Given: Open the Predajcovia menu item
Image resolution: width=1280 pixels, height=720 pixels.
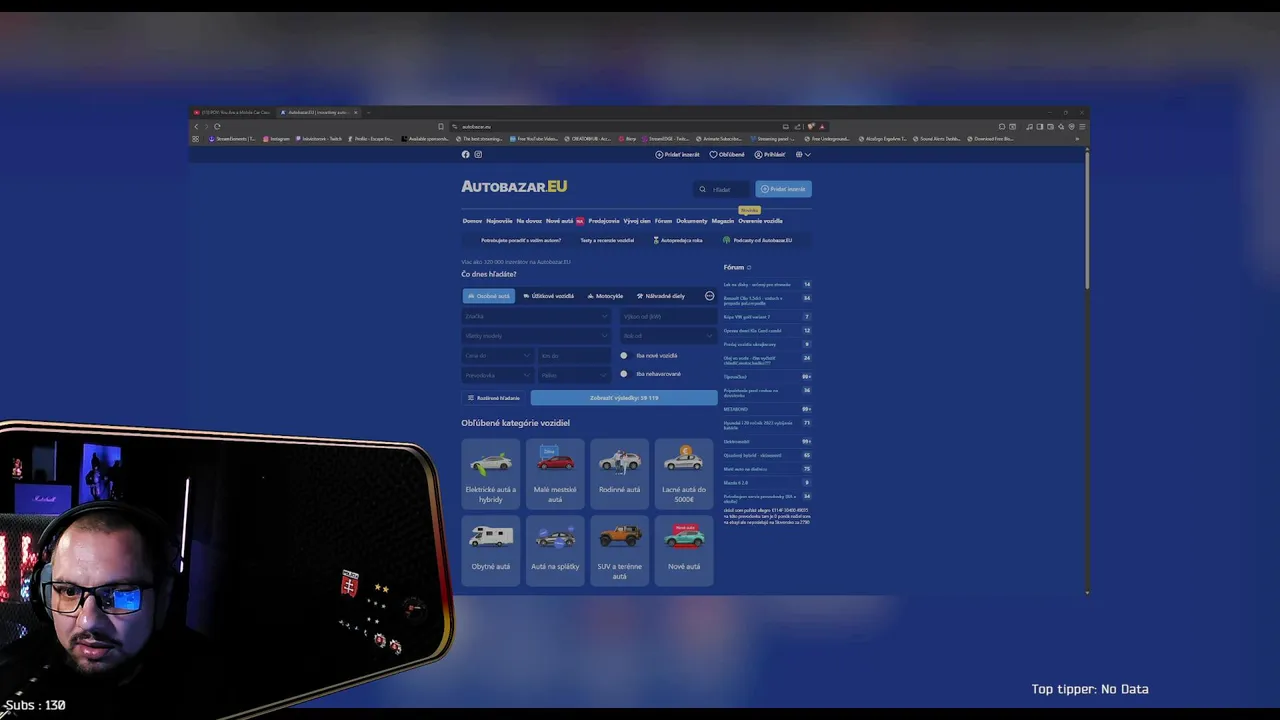Looking at the screenshot, I should [x=604, y=221].
